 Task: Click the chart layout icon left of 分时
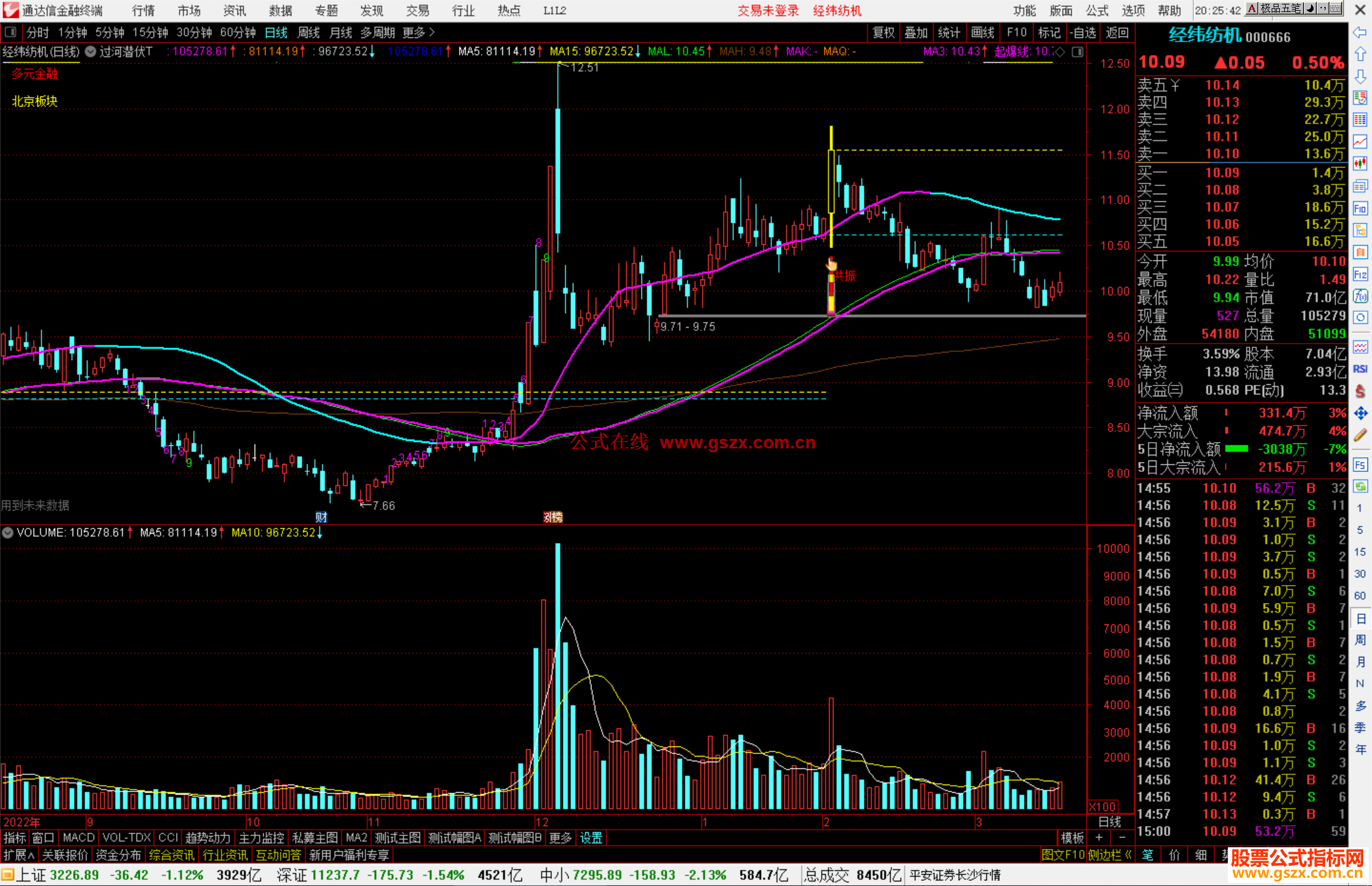(x=10, y=32)
